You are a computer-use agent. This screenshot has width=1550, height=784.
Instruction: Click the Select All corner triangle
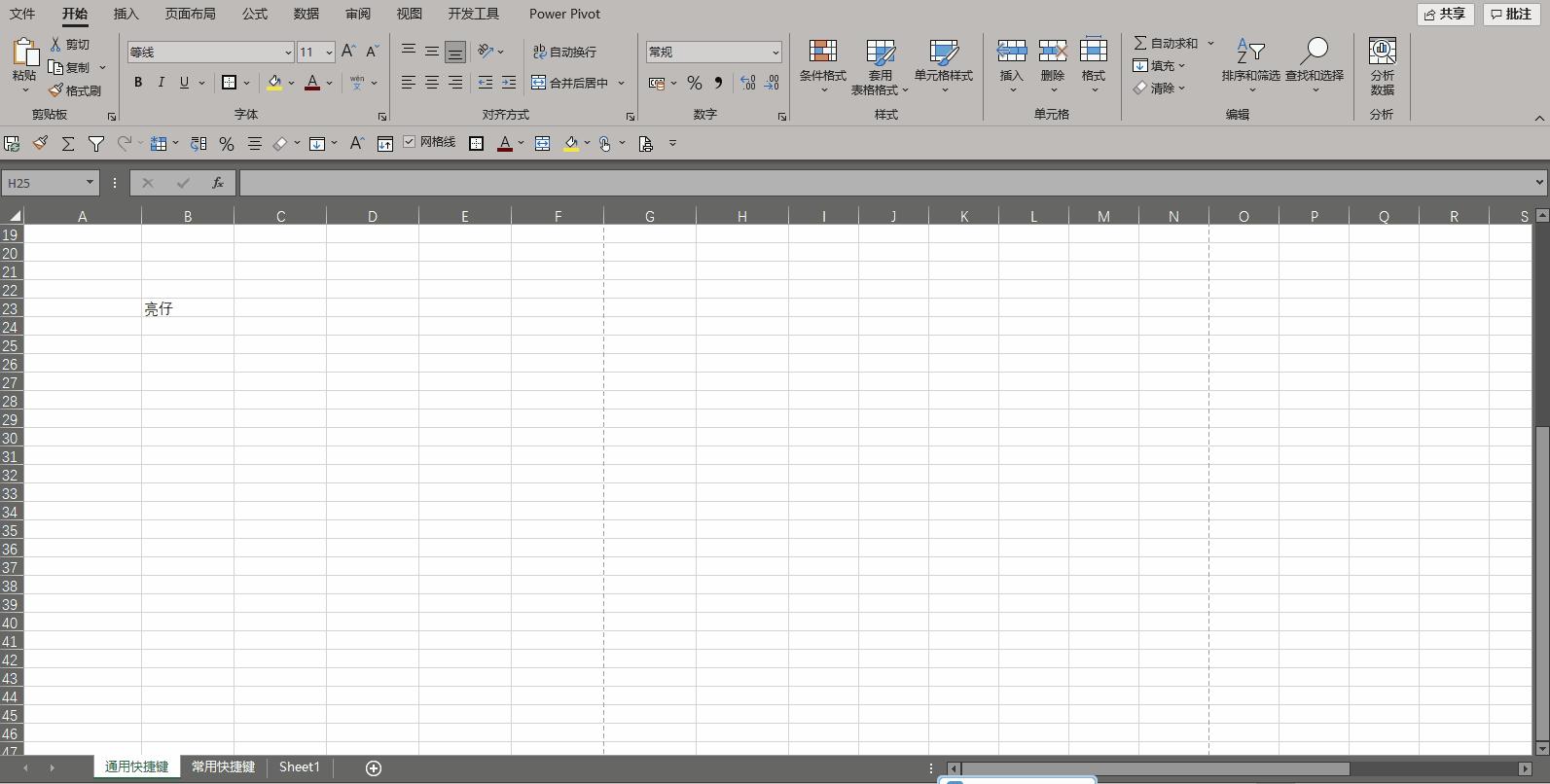14,216
